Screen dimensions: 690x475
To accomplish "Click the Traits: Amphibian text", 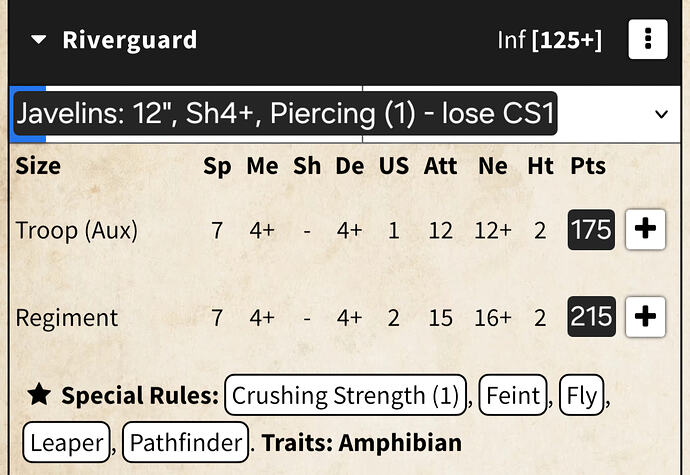I will pos(360,442).
